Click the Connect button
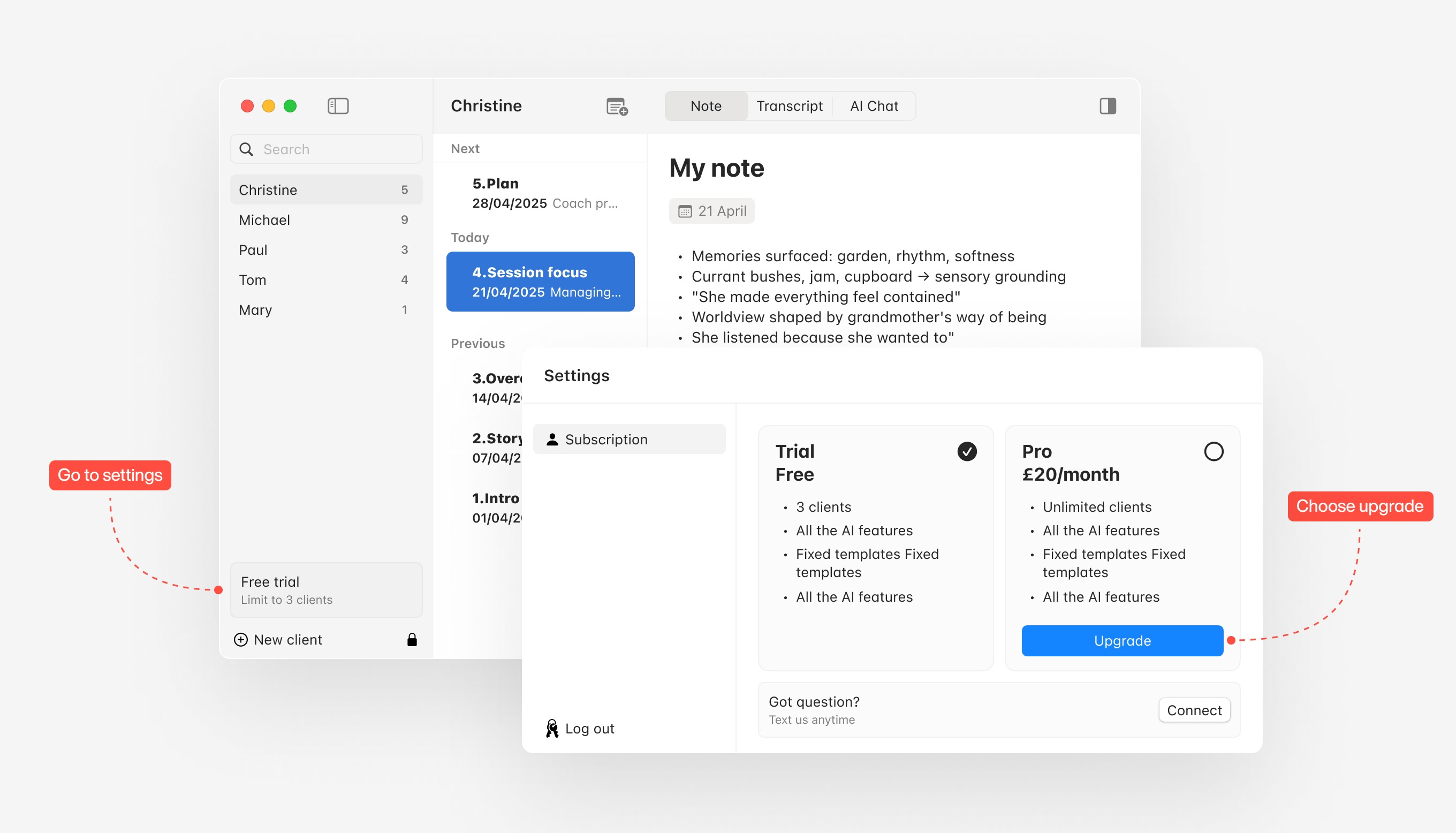The width and height of the screenshot is (1456, 833). [x=1194, y=710]
